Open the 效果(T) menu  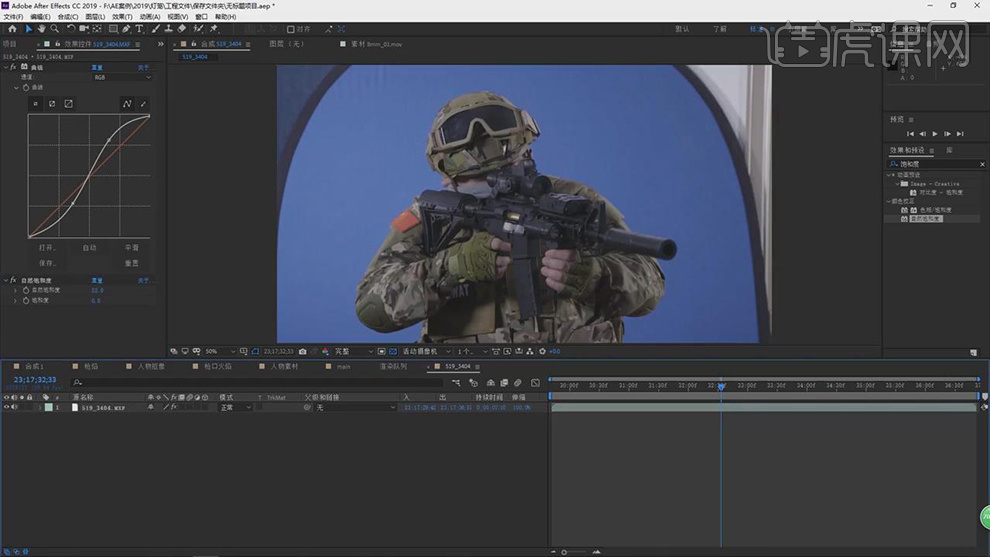pos(121,17)
